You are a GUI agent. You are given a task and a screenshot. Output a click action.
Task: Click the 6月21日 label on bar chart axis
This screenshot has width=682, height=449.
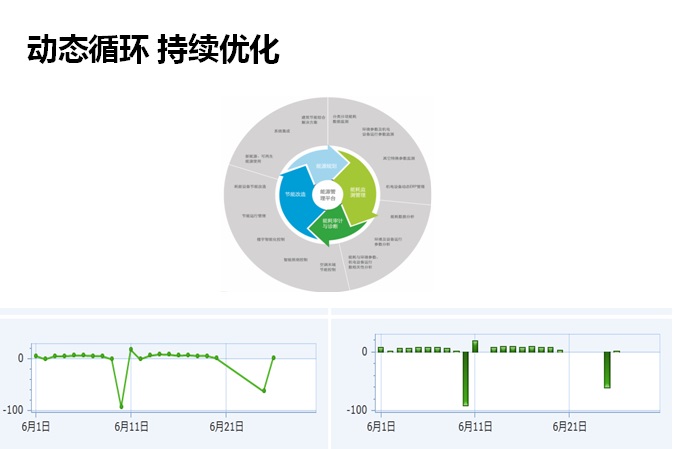[x=569, y=426]
